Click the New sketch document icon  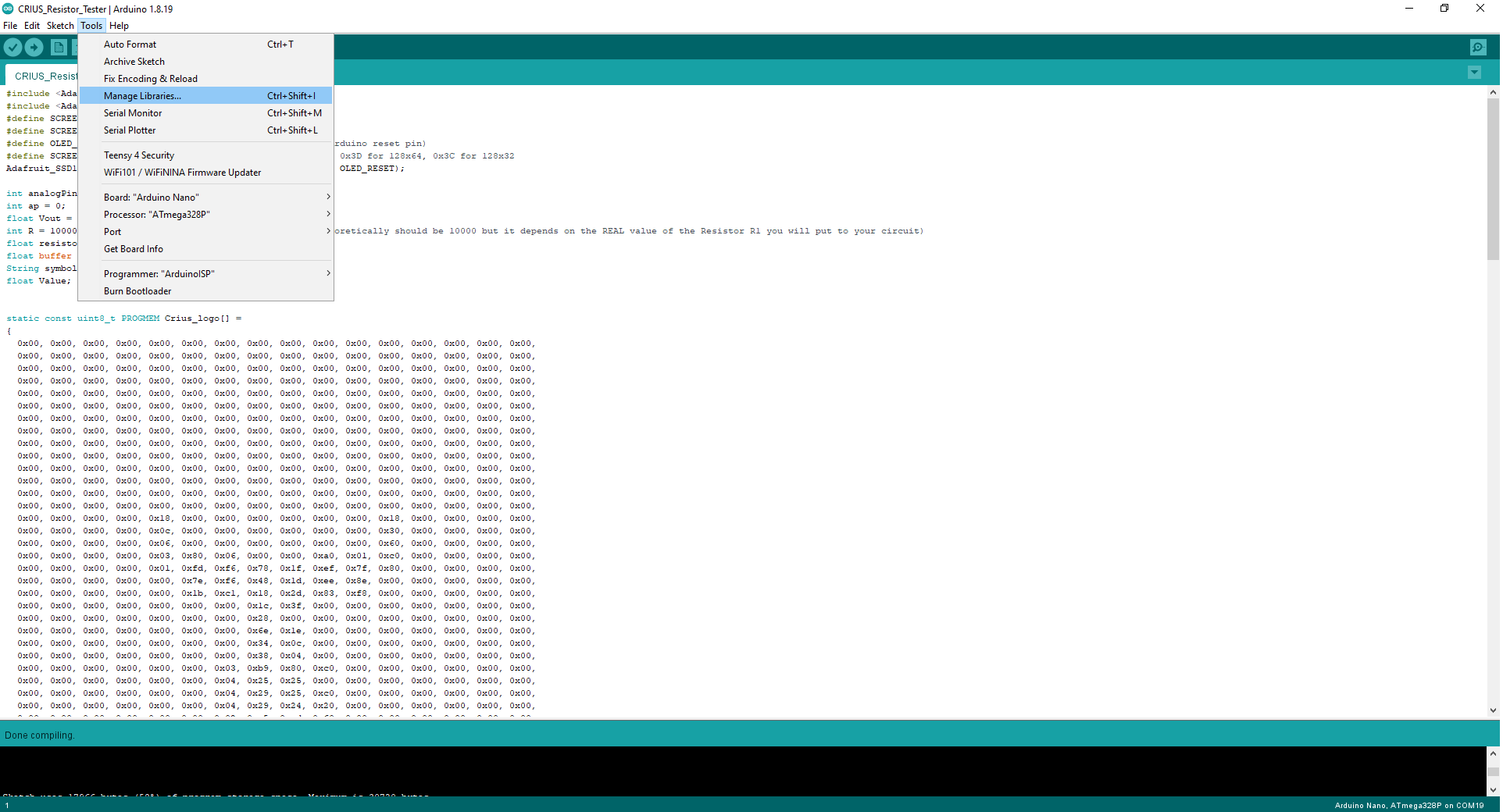tap(59, 47)
